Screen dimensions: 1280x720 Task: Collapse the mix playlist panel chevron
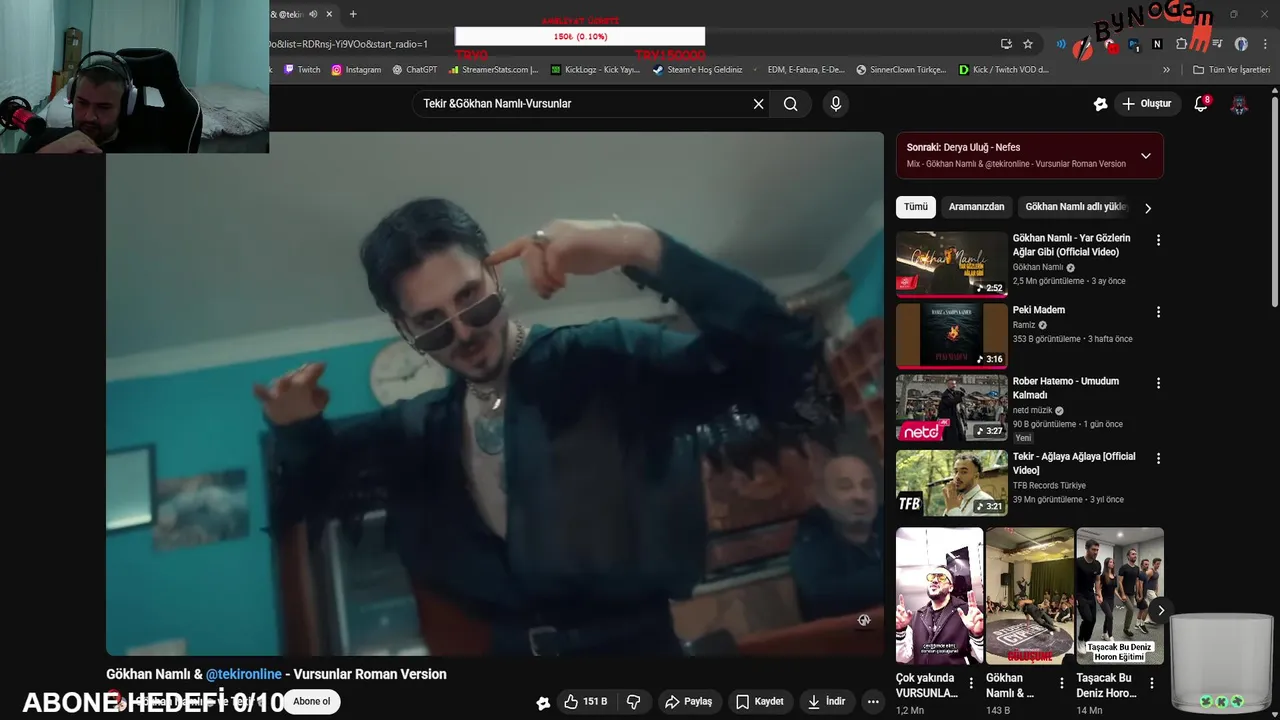click(1146, 156)
